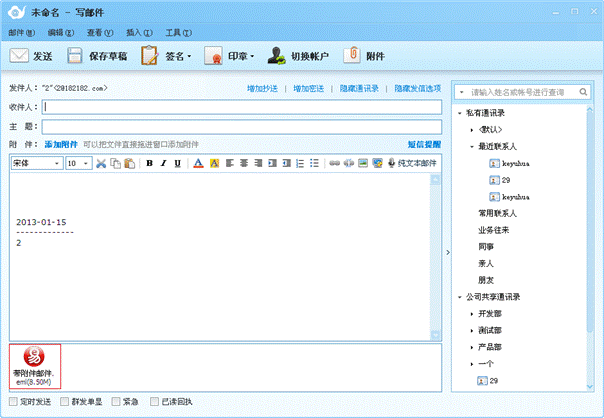Check the 群发单显 option

coord(64,402)
